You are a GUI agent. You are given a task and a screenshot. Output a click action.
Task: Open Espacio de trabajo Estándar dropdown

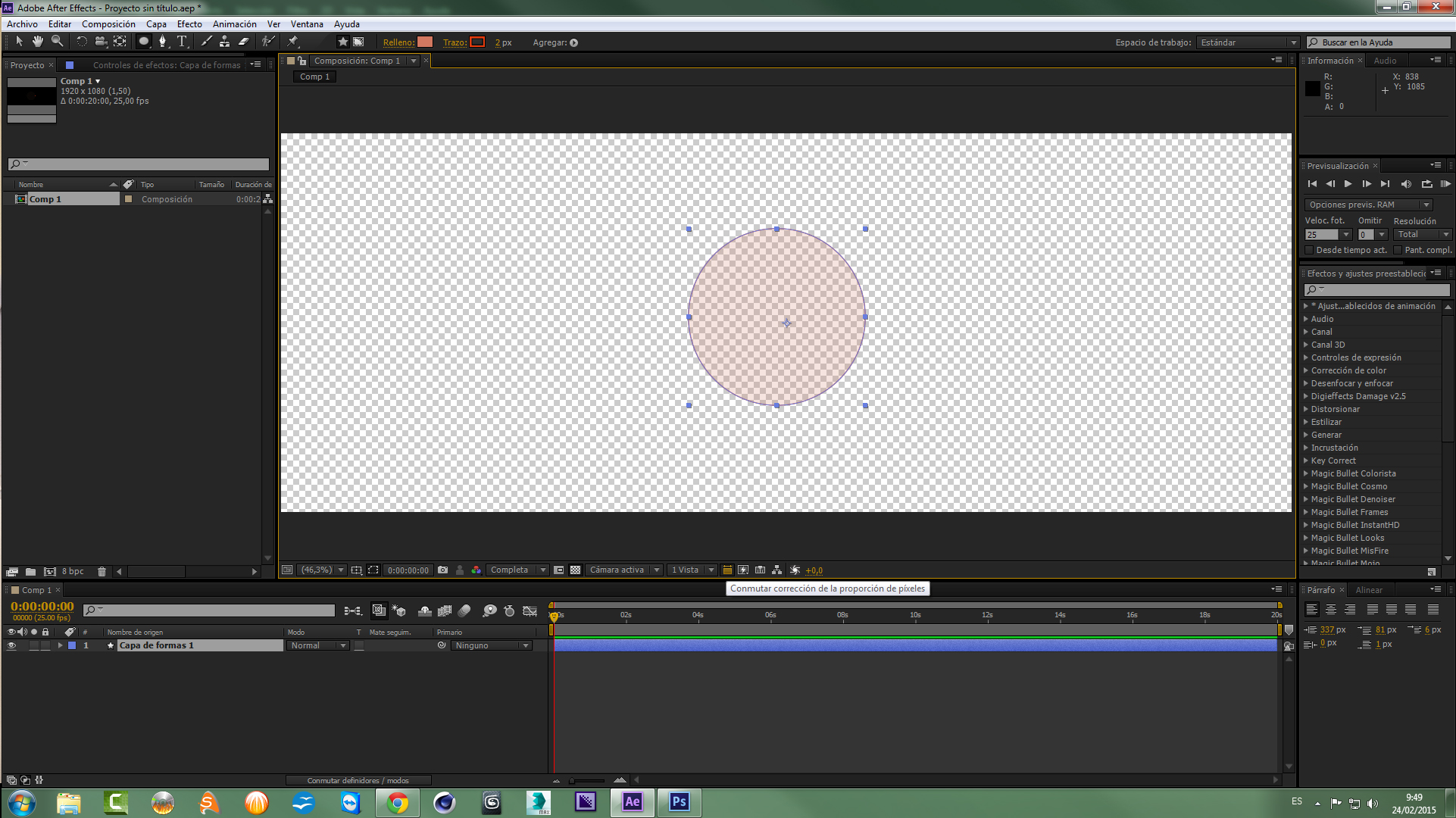point(1248,42)
